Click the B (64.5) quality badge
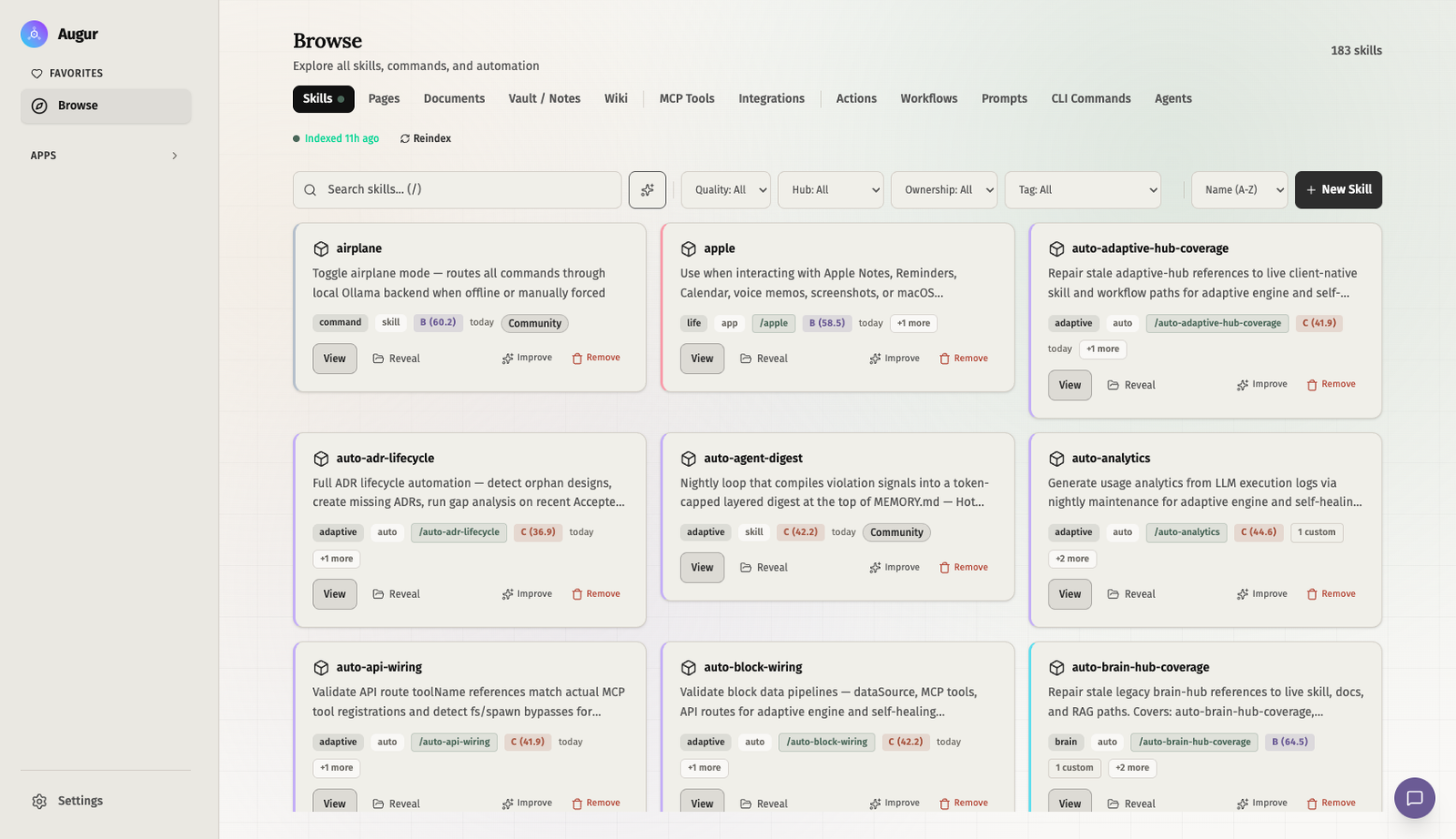Screen dimensions: 1456x839 1289,742
